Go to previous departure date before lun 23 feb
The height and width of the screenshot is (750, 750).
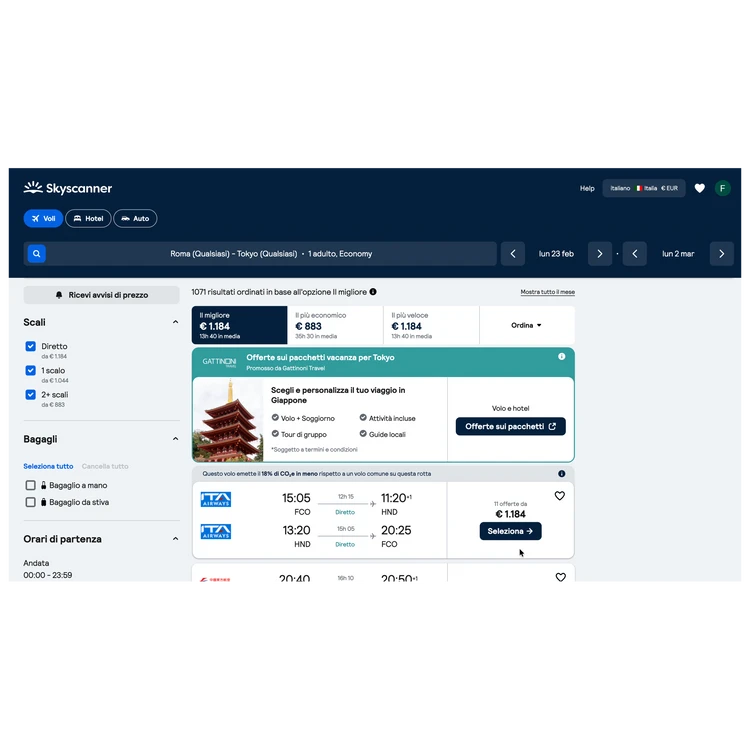pos(513,254)
